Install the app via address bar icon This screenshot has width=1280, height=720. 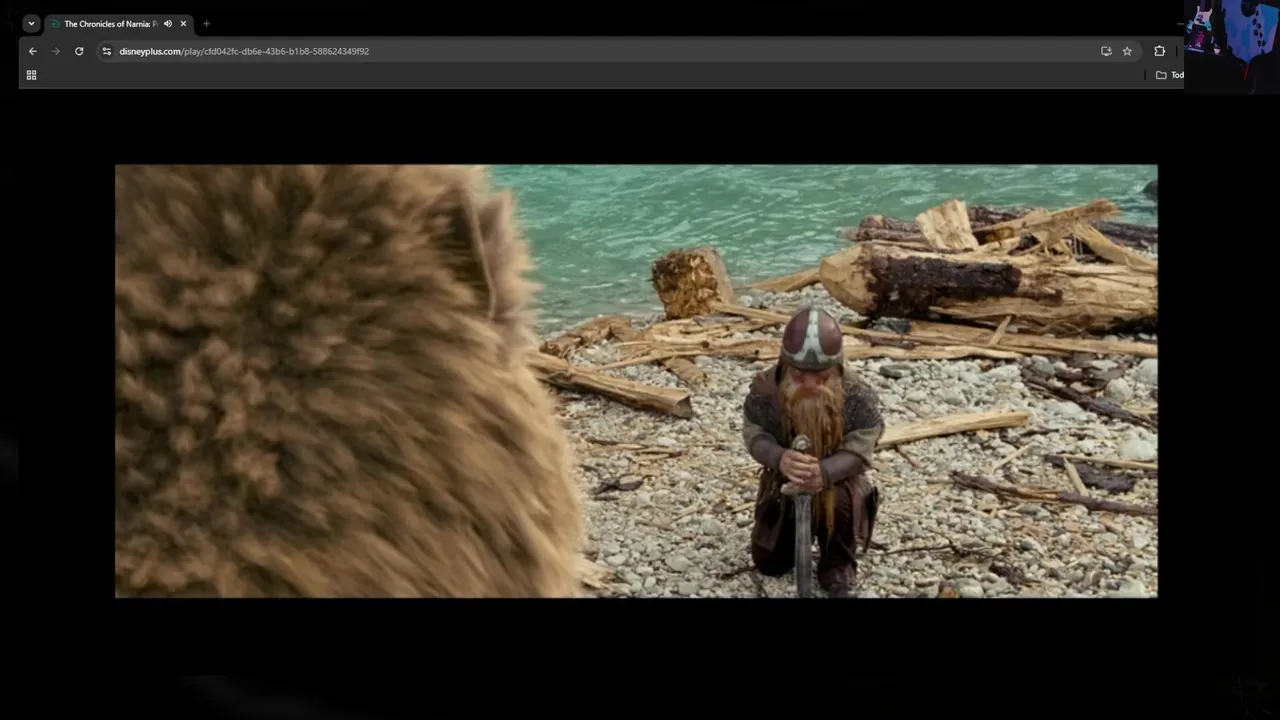(x=1106, y=51)
